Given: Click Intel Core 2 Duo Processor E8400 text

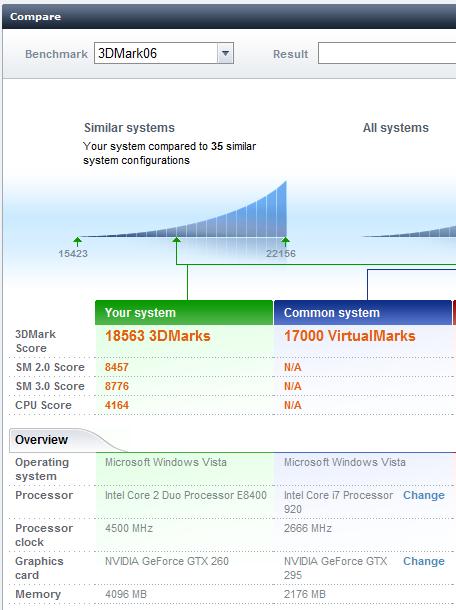Looking at the screenshot, I should [x=186, y=495].
